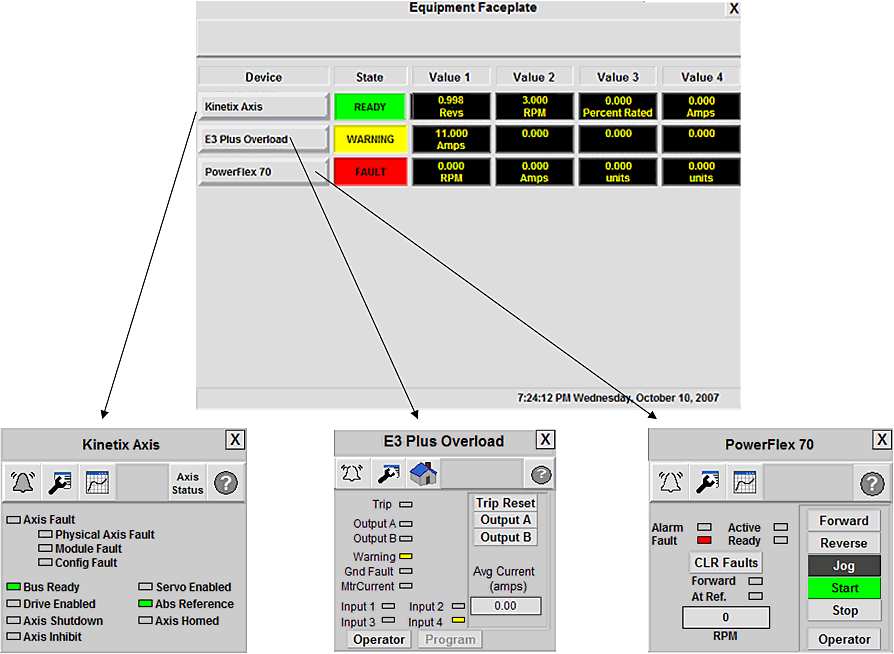Click the PowerFlex 70 RPM value field
Image resolution: width=894 pixels, height=654 pixels.
pyautogui.click(x=726, y=618)
